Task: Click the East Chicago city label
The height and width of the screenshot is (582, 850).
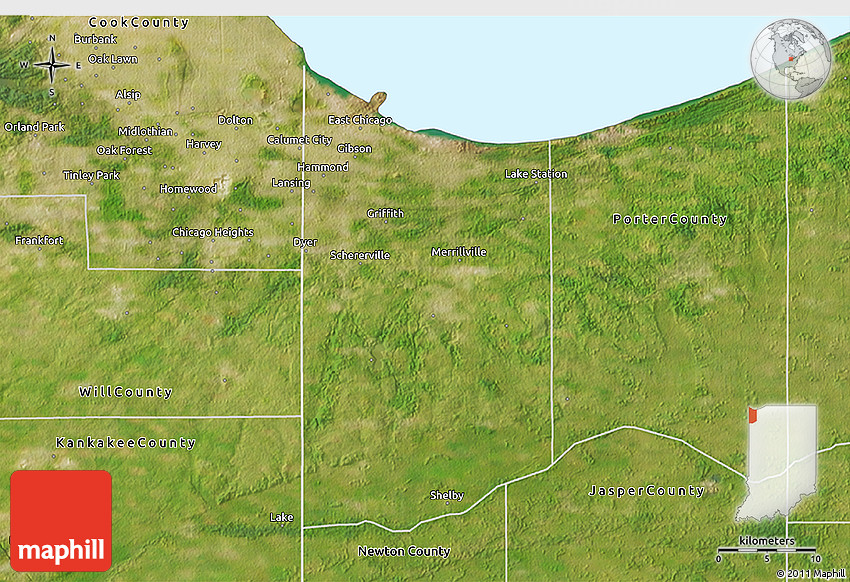Action: click(x=360, y=120)
